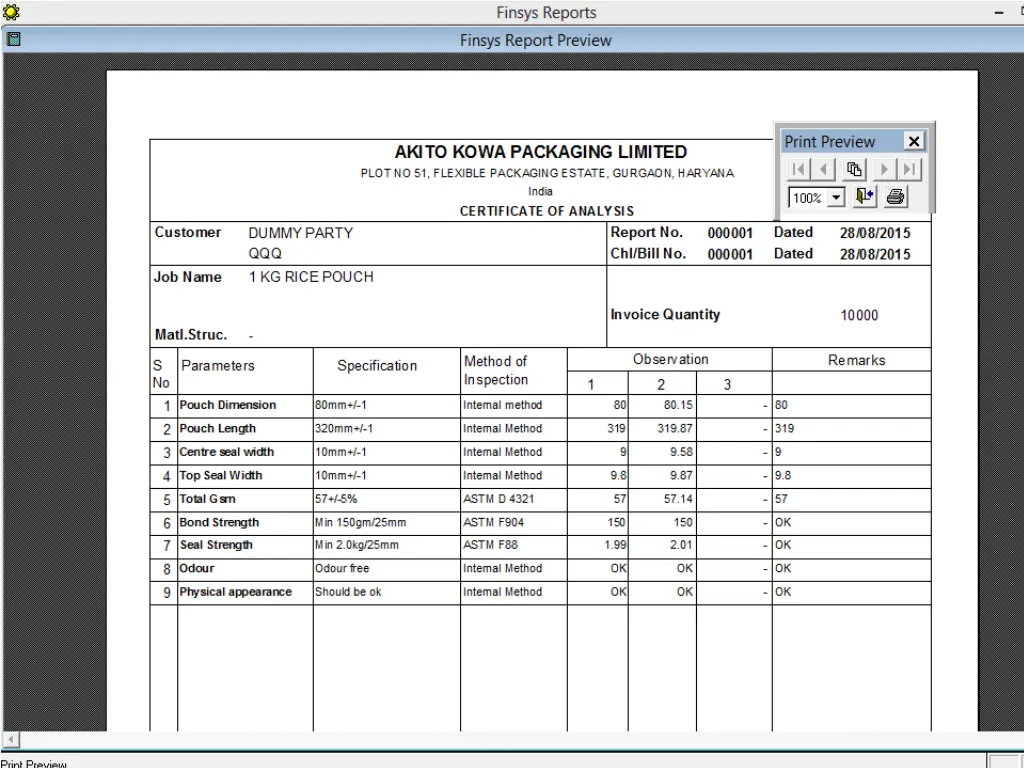Go to previous page in Print Preview toolbar
The height and width of the screenshot is (768, 1024).
[823, 170]
